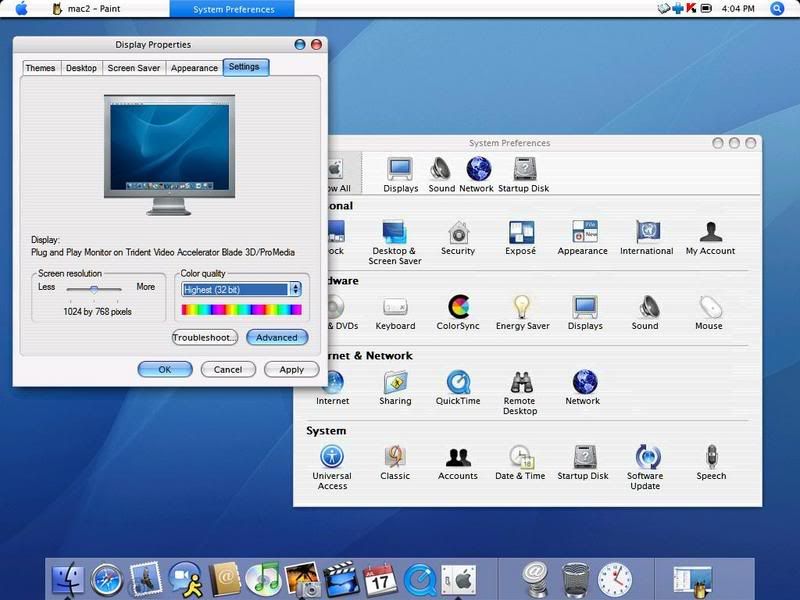Open the Sharing preference pane
Viewport: 800px width, 600px height.
[x=395, y=385]
